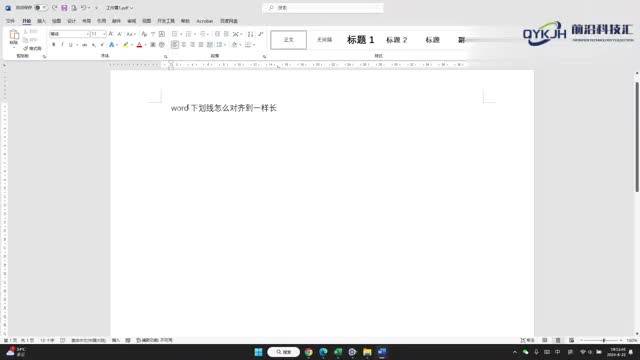Toggle Bold formatting
Image resolution: width=640 pixels, height=360 pixels.
tap(53, 44)
